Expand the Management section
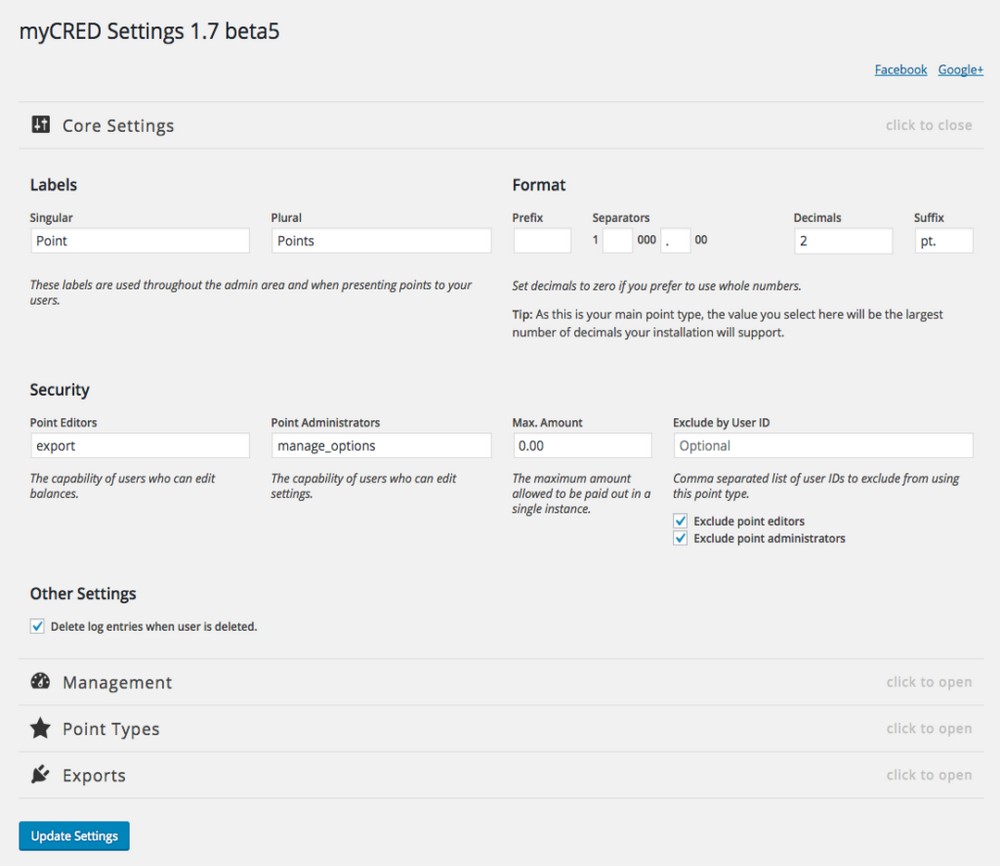This screenshot has height=866, width=1000. [x=928, y=682]
